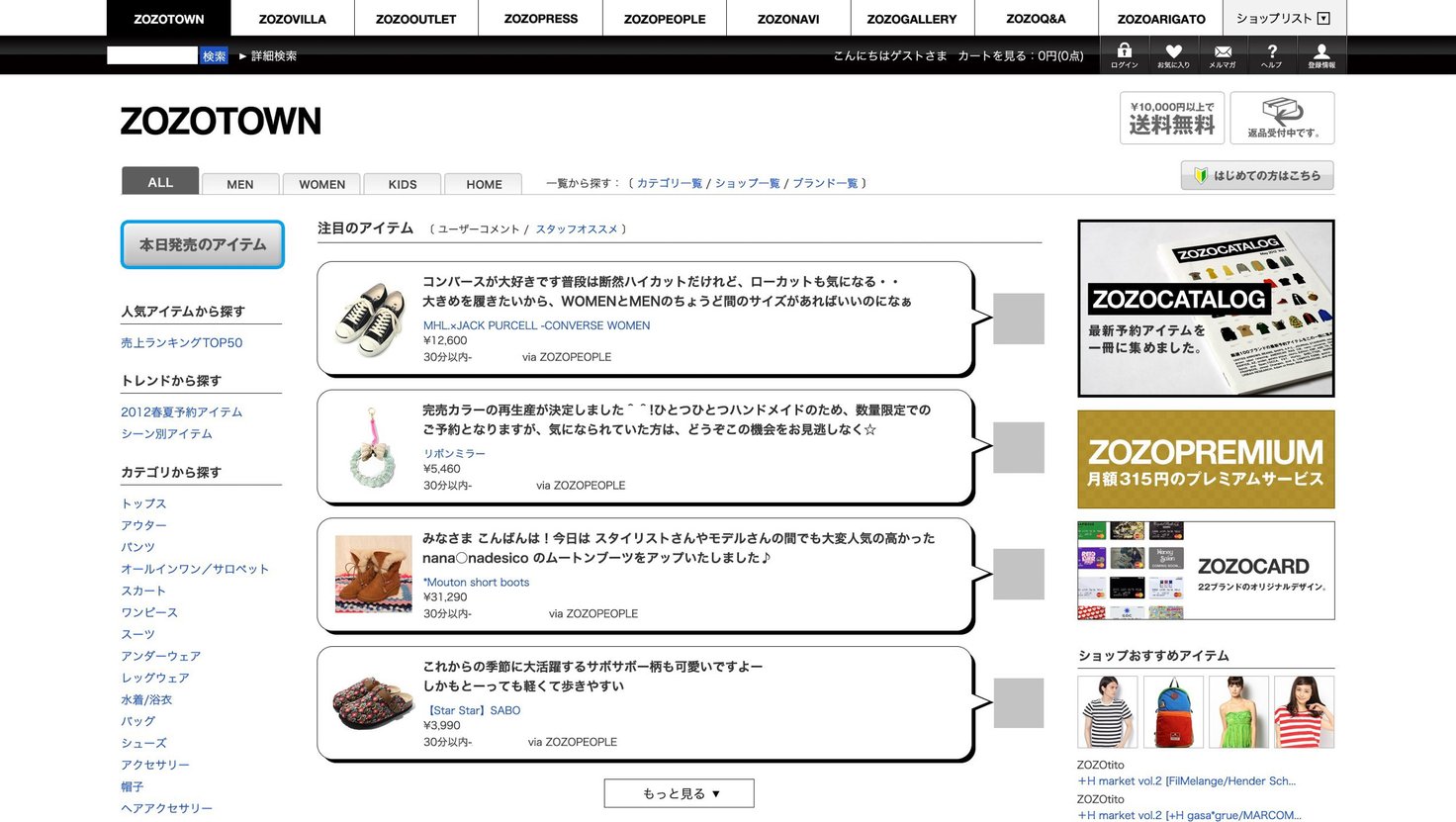Open the advanced search arrow link

click(x=268, y=56)
